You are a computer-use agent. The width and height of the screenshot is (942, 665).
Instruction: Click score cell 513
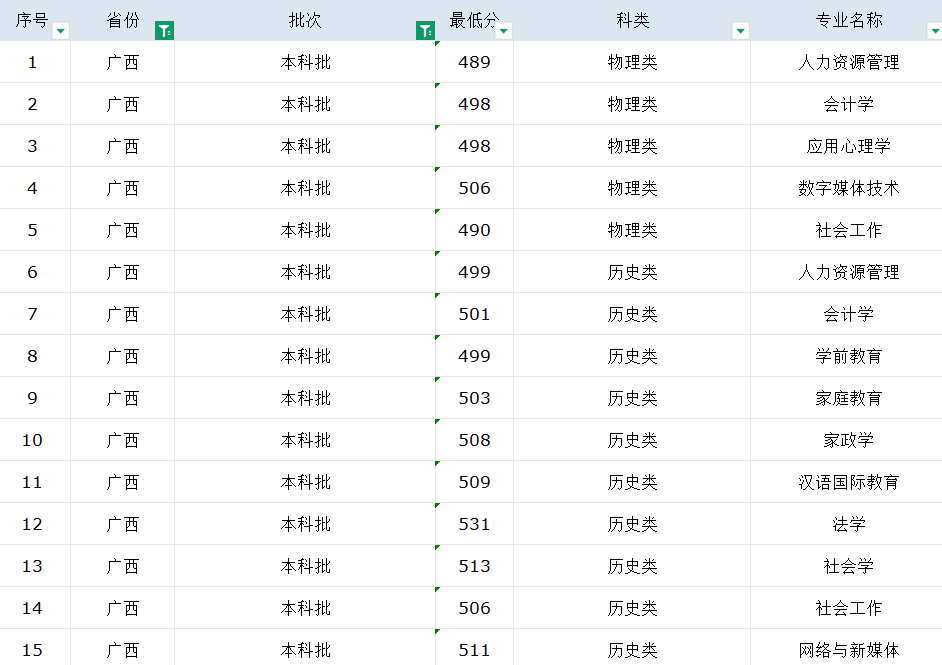pos(474,566)
